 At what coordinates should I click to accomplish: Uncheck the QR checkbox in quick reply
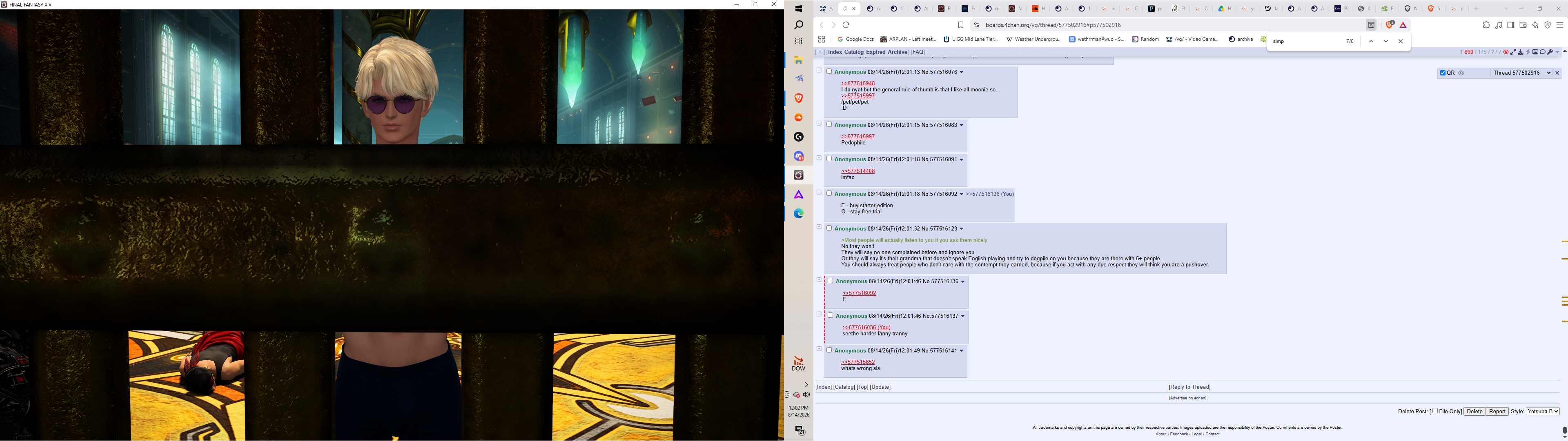[x=1443, y=73]
